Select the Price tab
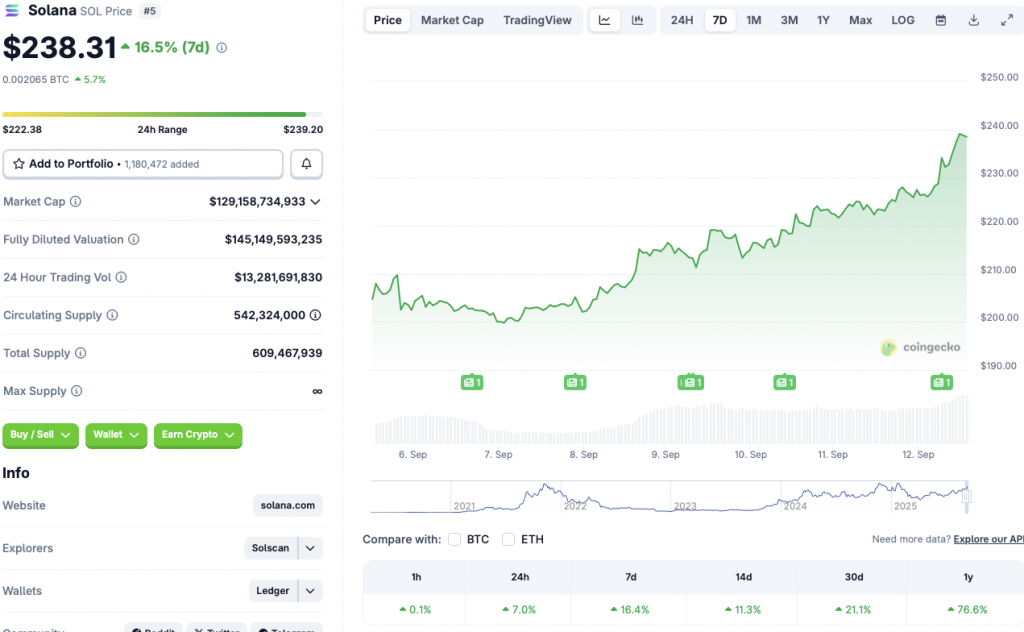The height and width of the screenshot is (632, 1024). point(387,20)
